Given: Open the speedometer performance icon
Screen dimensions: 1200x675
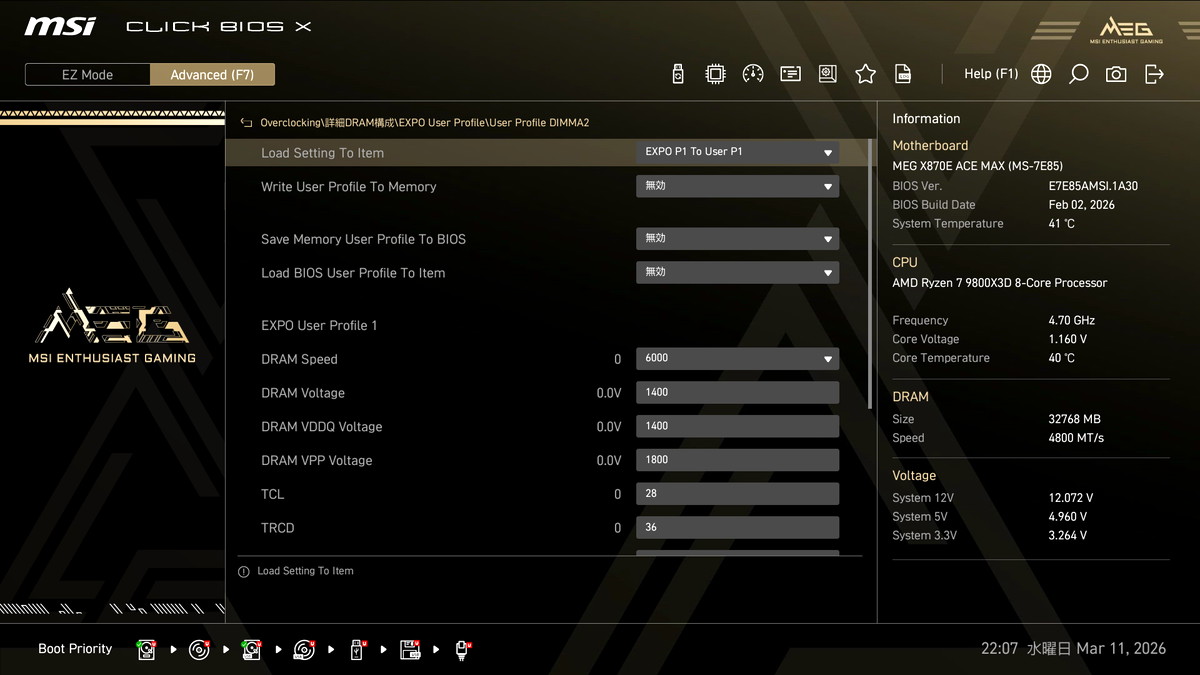Looking at the screenshot, I should tap(753, 74).
